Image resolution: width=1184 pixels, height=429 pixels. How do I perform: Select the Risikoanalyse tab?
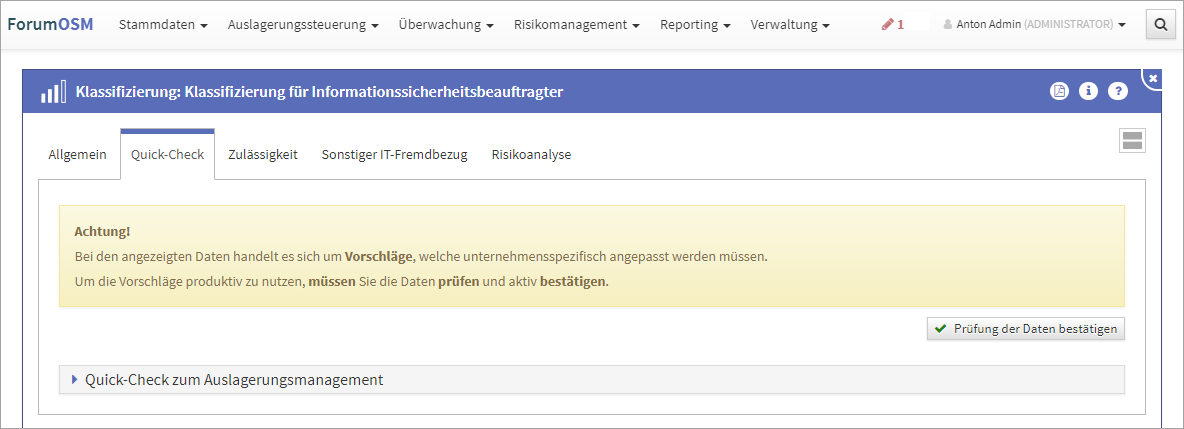coord(531,155)
